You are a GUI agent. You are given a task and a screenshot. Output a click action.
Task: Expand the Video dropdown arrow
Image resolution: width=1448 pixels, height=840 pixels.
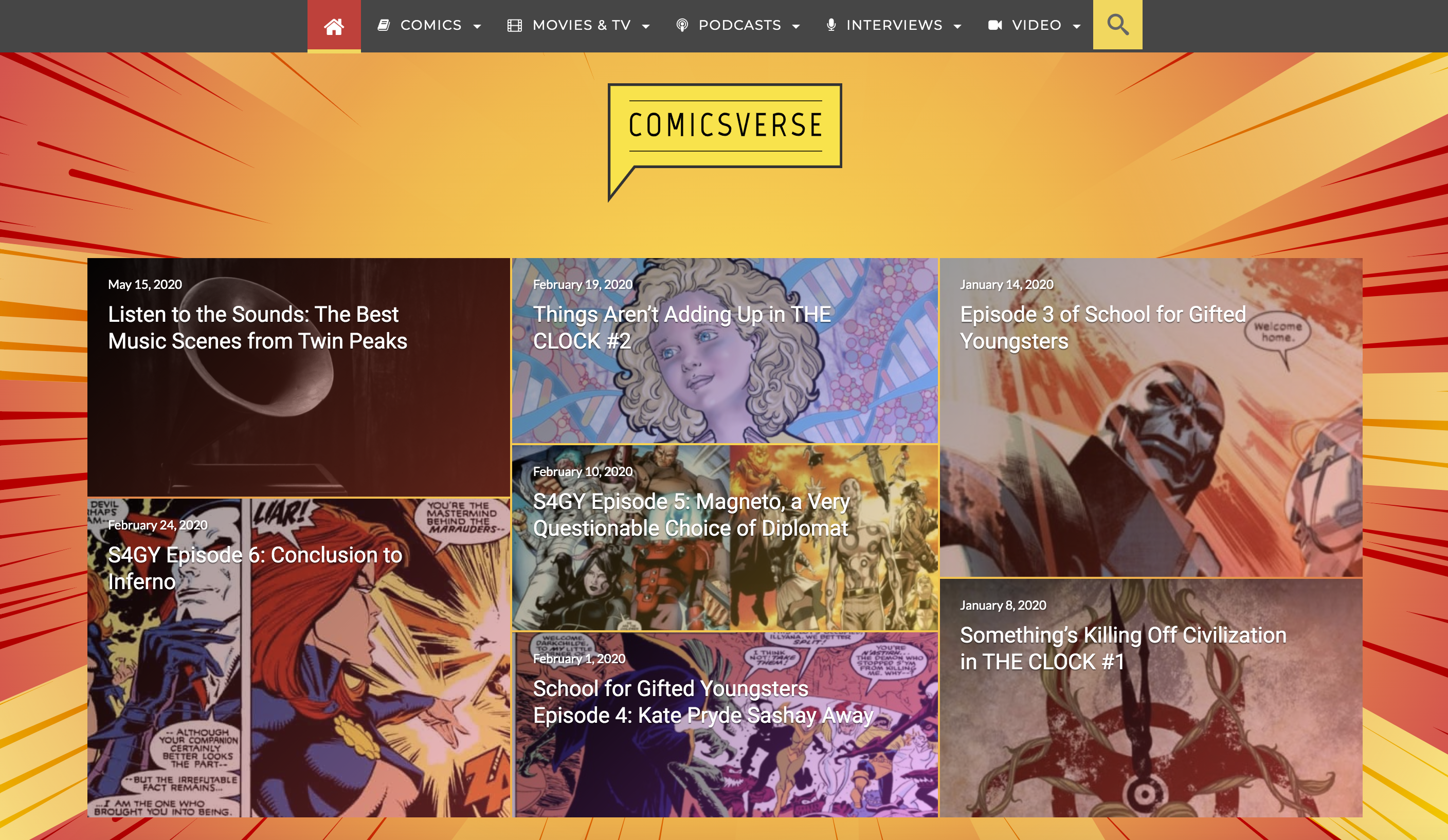[x=1076, y=26]
